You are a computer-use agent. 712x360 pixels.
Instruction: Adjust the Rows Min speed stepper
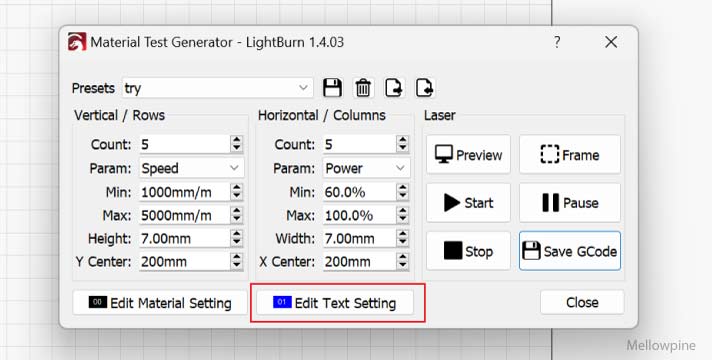tap(237, 192)
